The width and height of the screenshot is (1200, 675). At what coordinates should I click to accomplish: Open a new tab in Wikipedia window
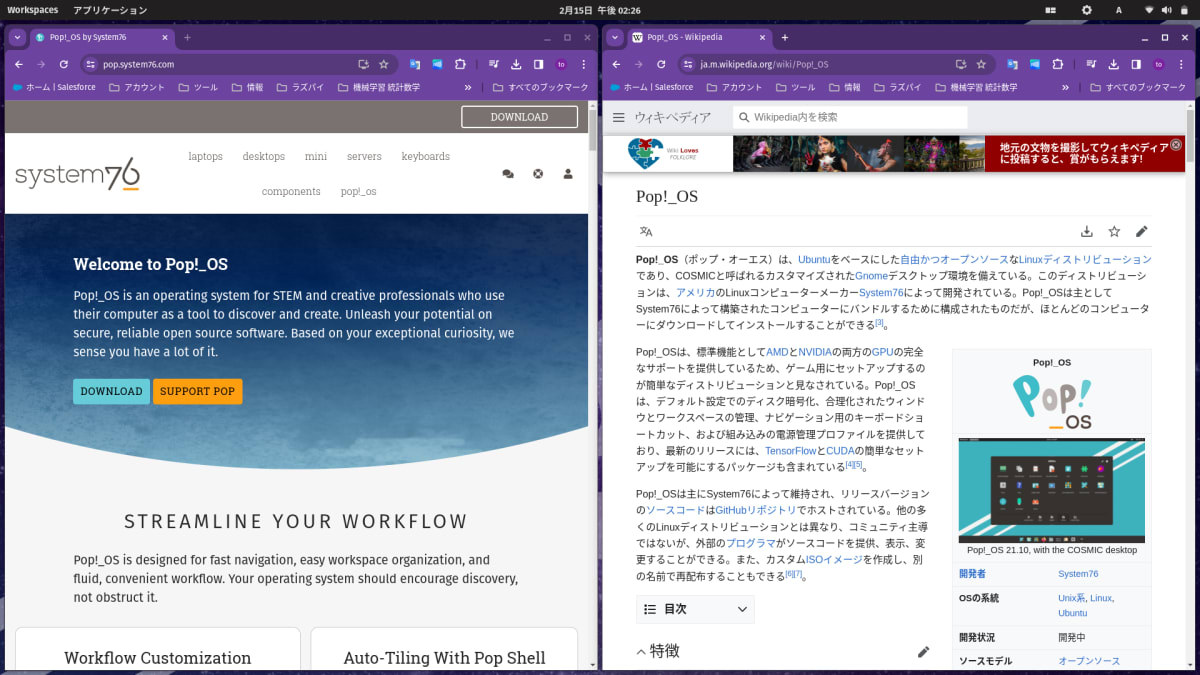tap(784, 37)
